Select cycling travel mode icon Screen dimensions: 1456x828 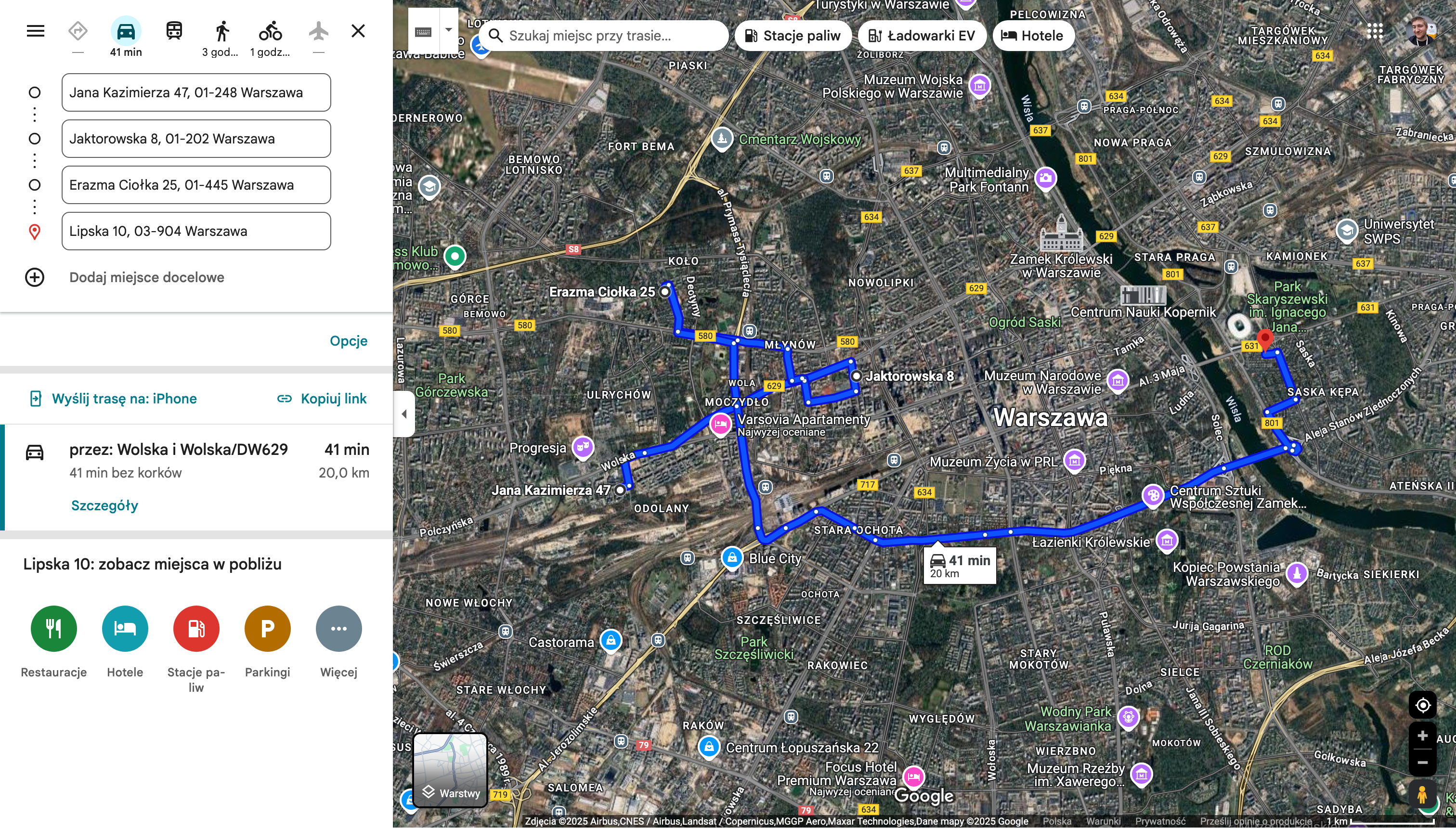(270, 31)
